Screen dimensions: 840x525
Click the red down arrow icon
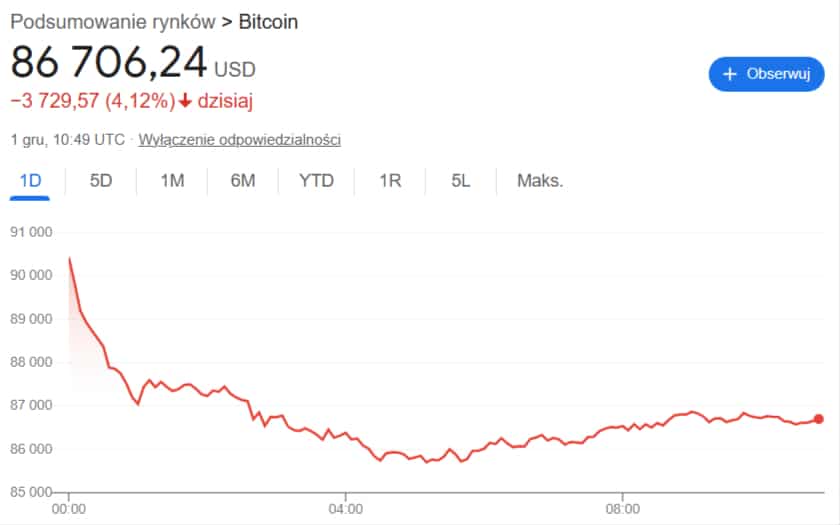point(185,101)
